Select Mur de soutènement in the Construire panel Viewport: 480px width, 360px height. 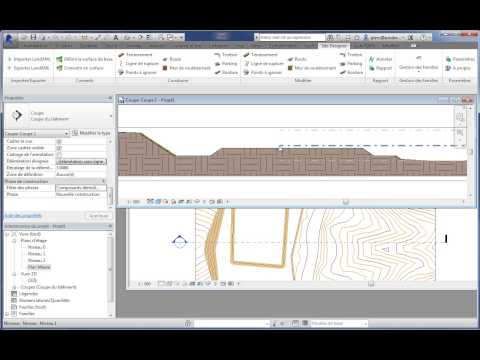click(187, 68)
